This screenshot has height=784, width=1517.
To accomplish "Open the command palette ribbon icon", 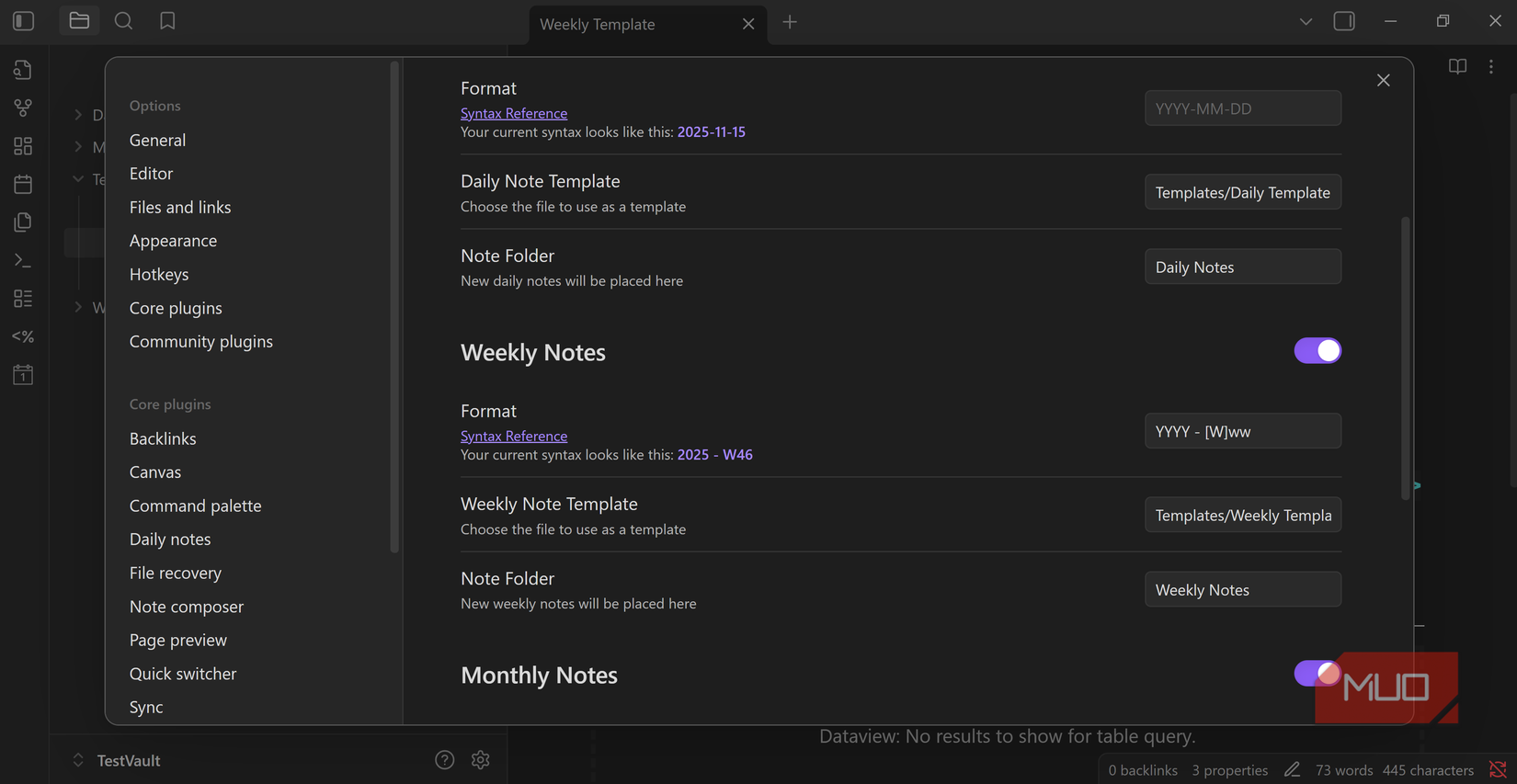I will 23,261.
